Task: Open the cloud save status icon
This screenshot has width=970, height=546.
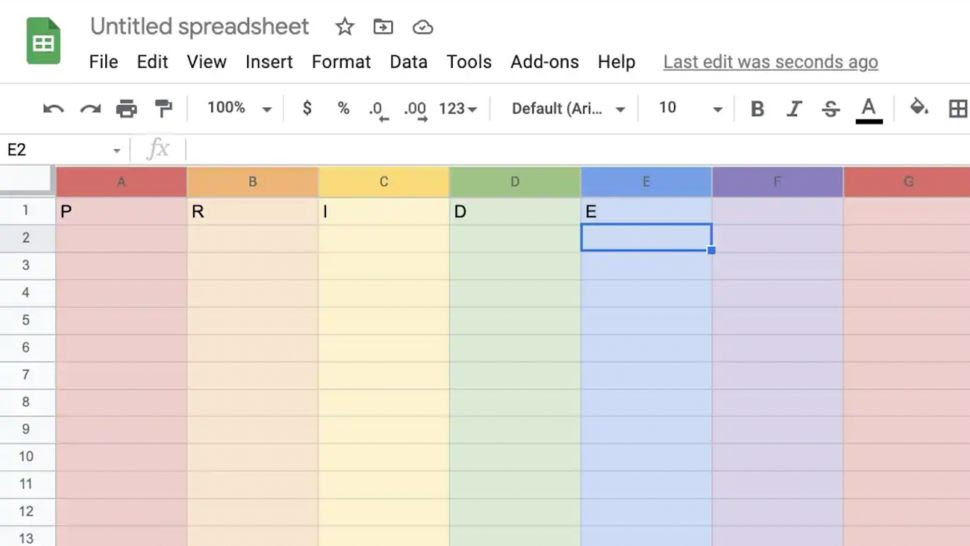Action: (x=423, y=27)
